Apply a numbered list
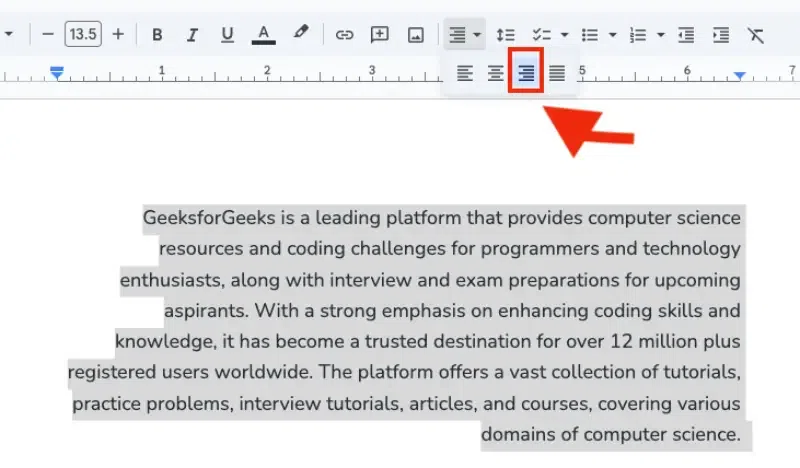800x468 pixels. click(638, 35)
